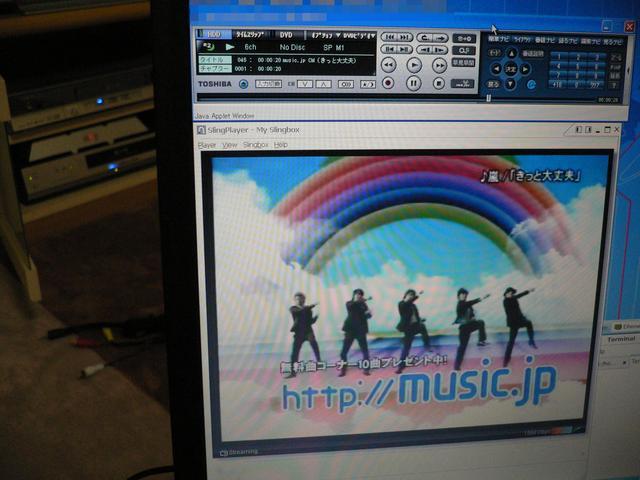
Task: Toggle audio with the sound-wave button
Action: point(346,84)
